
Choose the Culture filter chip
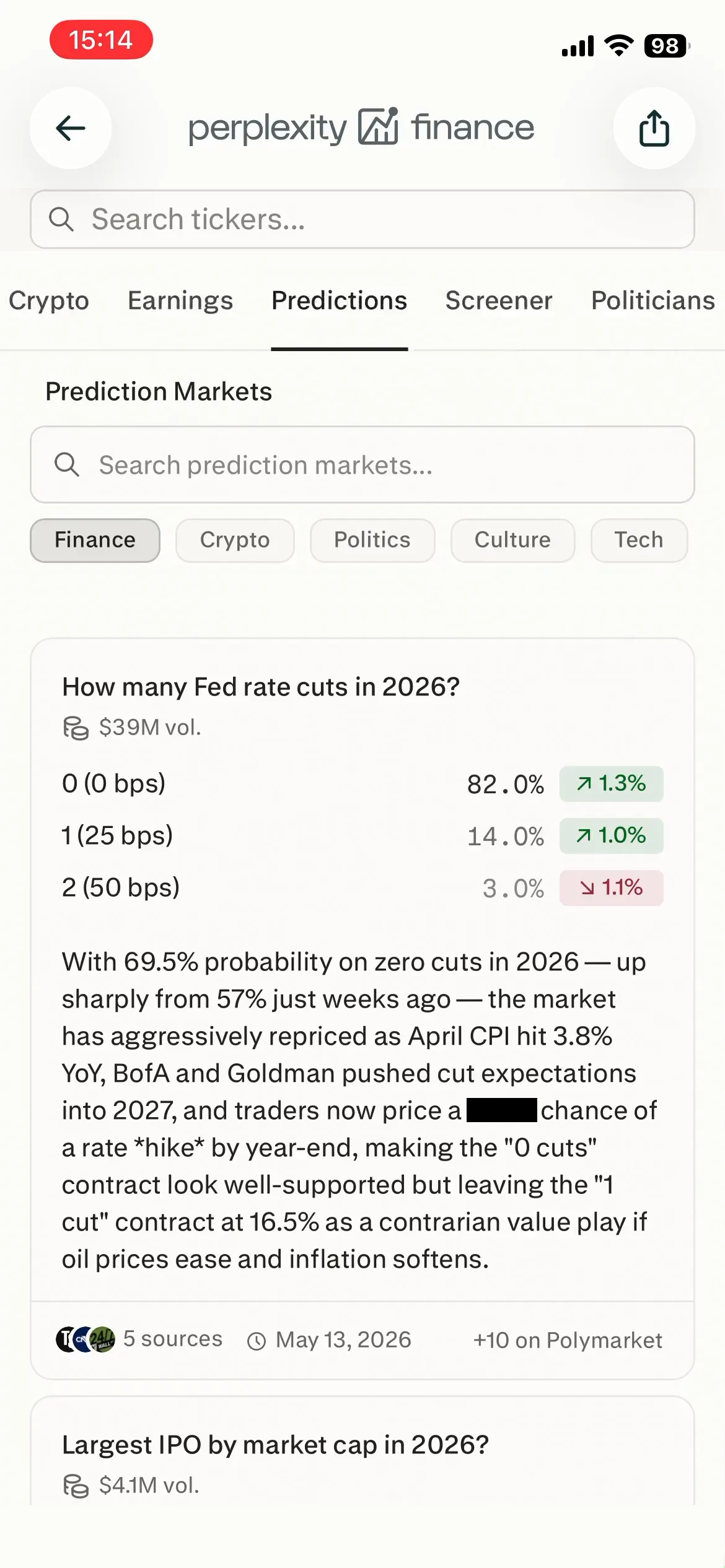tap(512, 540)
